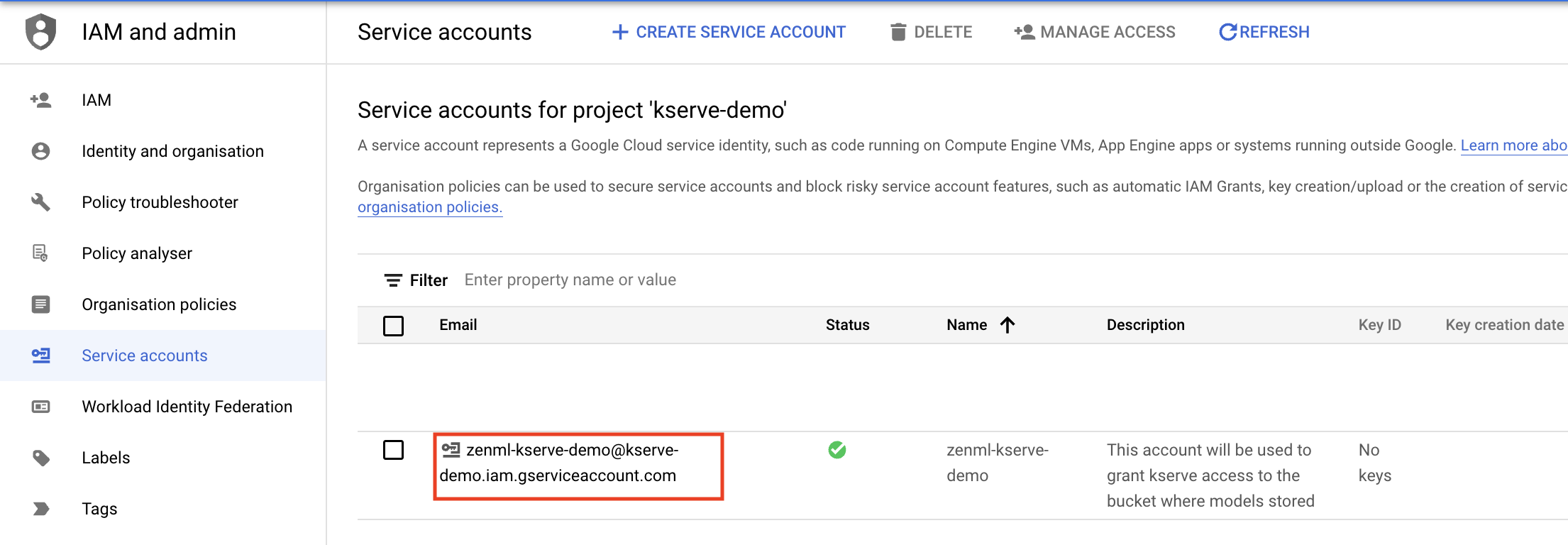Click CREATE SERVICE ACCOUNT button
The height and width of the screenshot is (545, 1568).
[x=729, y=32]
